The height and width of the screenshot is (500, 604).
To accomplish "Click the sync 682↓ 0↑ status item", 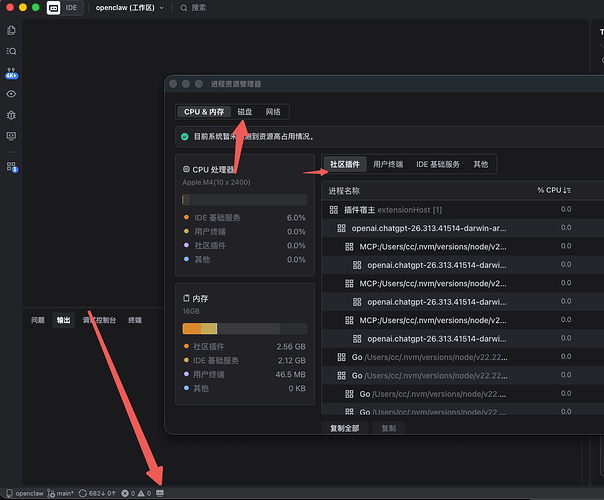I will pos(97,493).
